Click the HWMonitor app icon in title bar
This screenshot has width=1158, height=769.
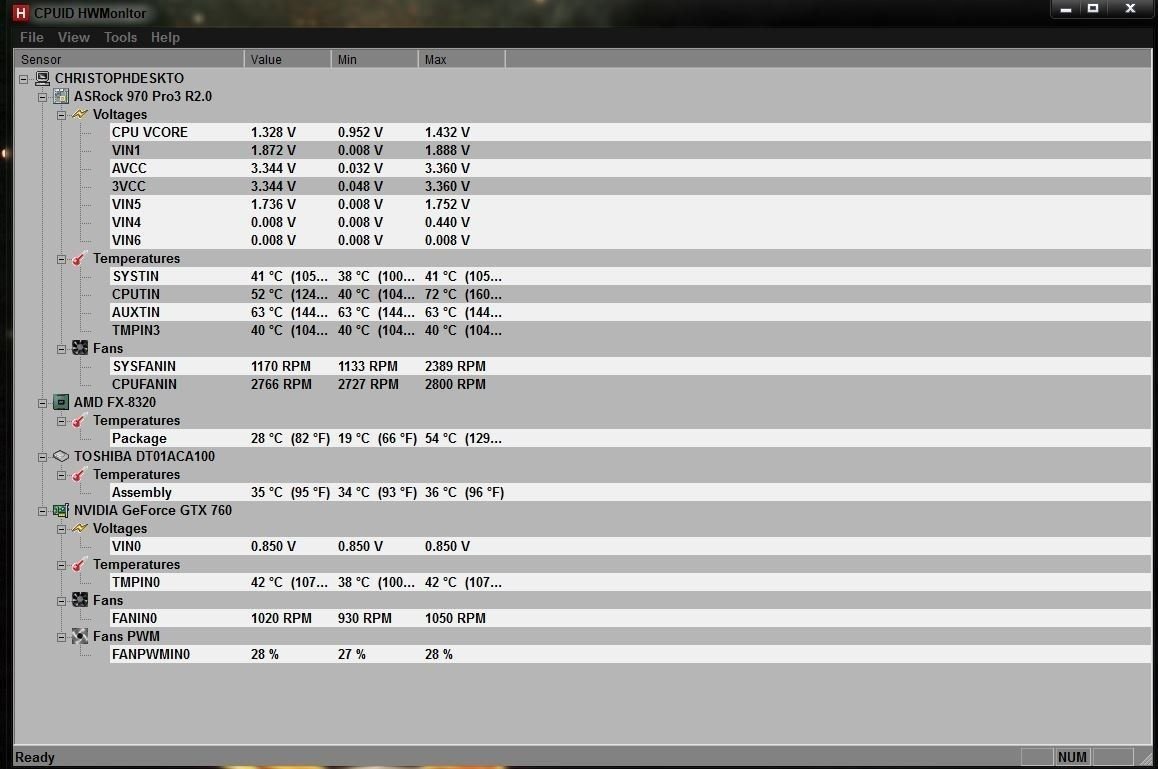tap(21, 13)
